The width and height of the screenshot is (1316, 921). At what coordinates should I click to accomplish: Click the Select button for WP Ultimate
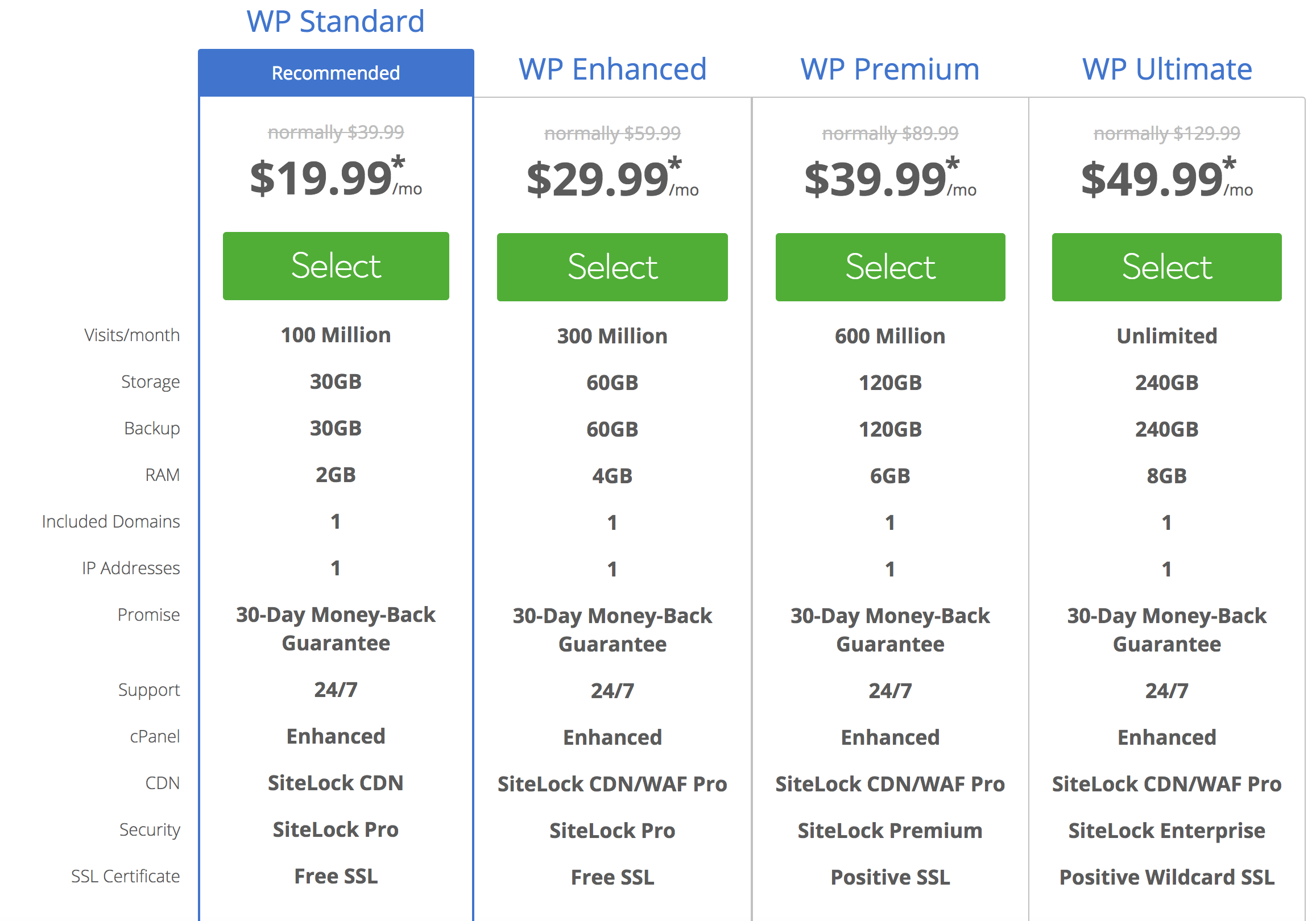(x=1166, y=265)
